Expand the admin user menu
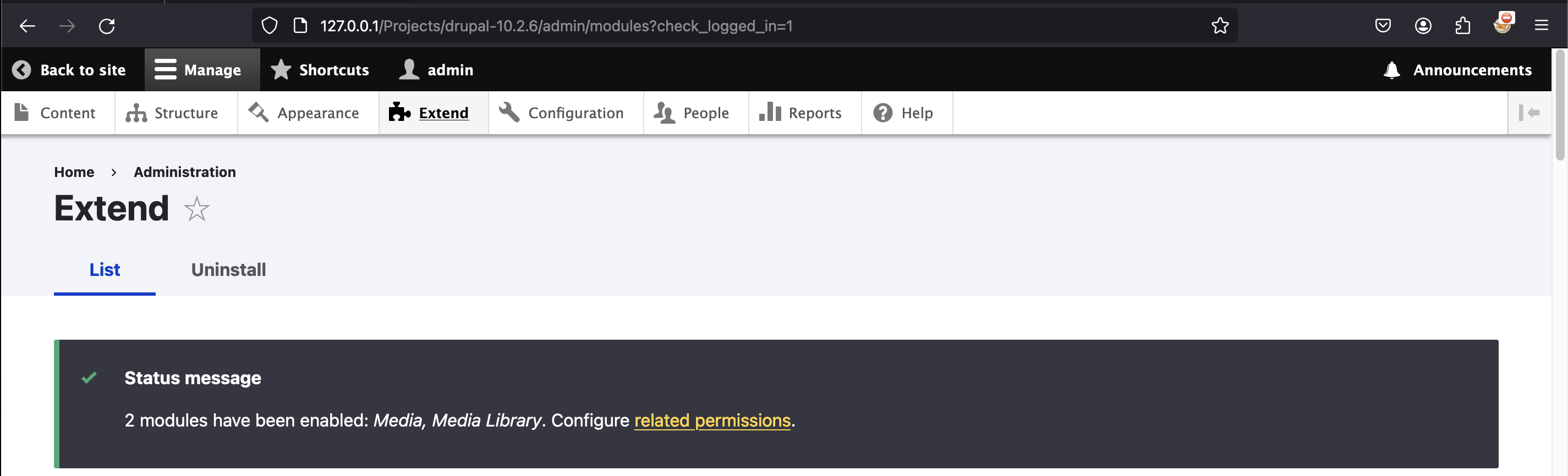This screenshot has height=476, width=1568. pyautogui.click(x=436, y=70)
